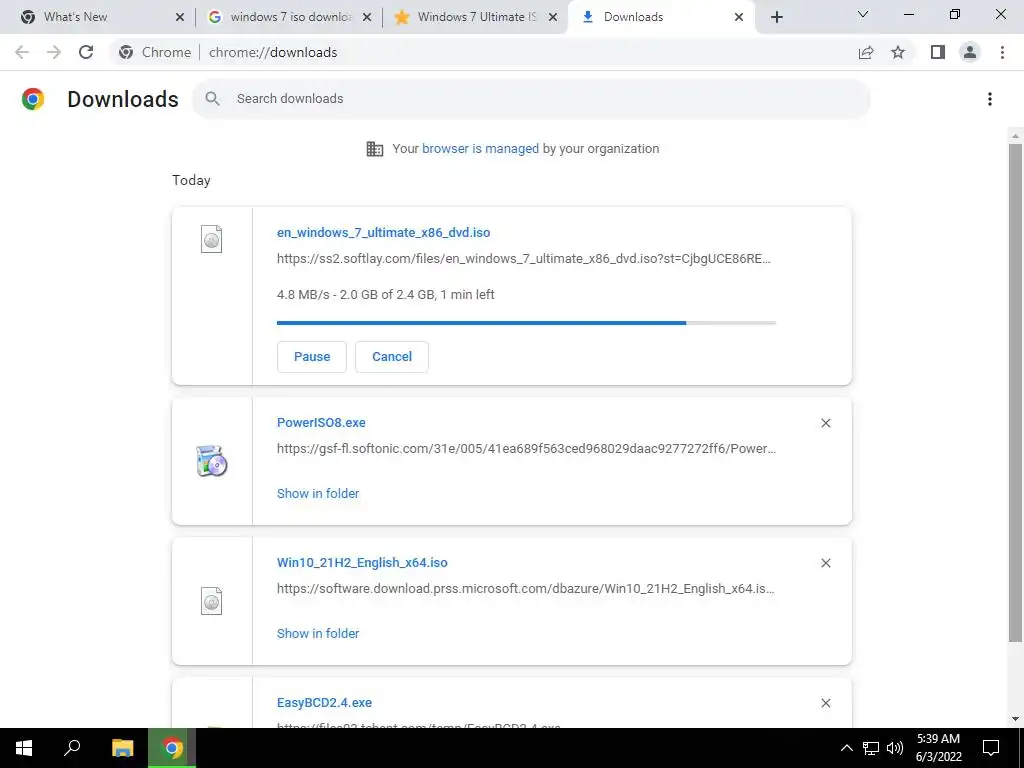Share this page icon in address bar

(x=866, y=52)
